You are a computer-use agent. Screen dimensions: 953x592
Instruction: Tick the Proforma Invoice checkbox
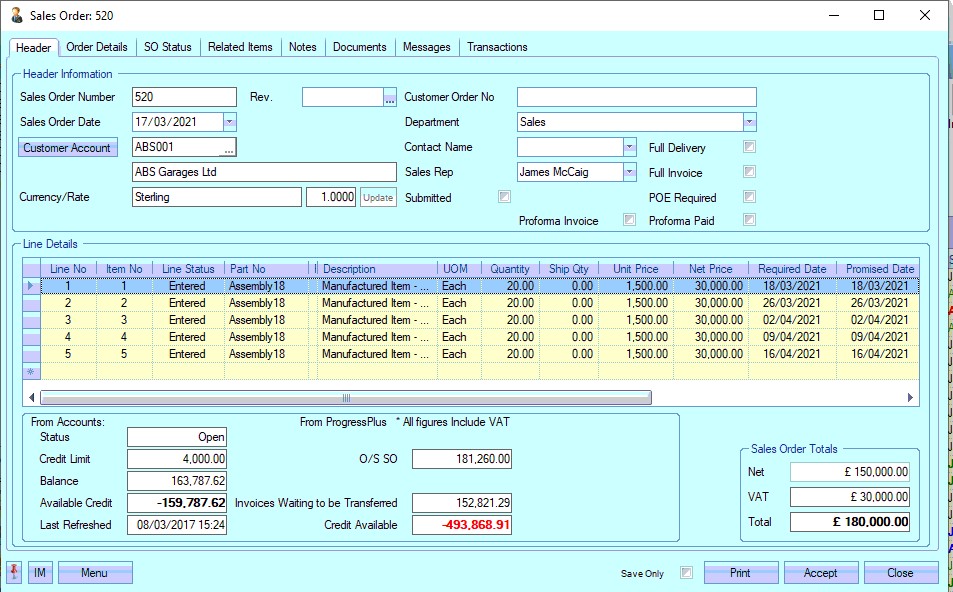tap(629, 220)
